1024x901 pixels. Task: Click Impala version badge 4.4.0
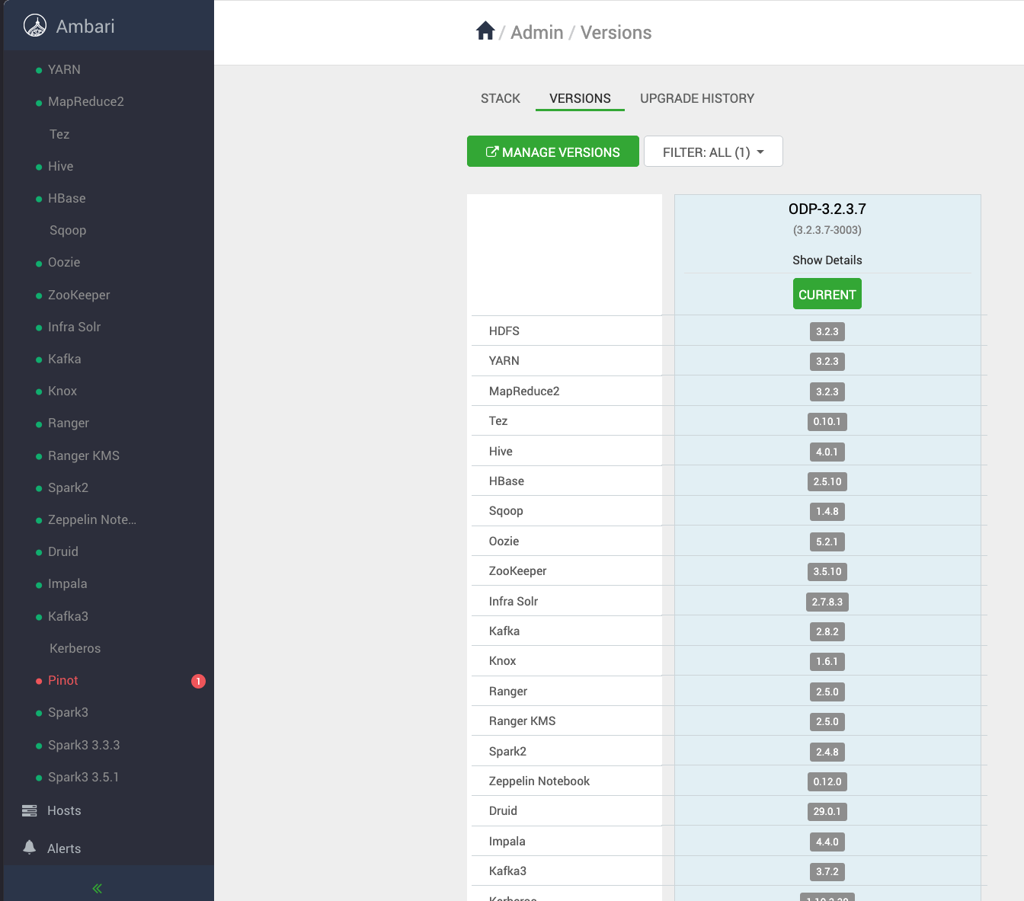pos(827,842)
